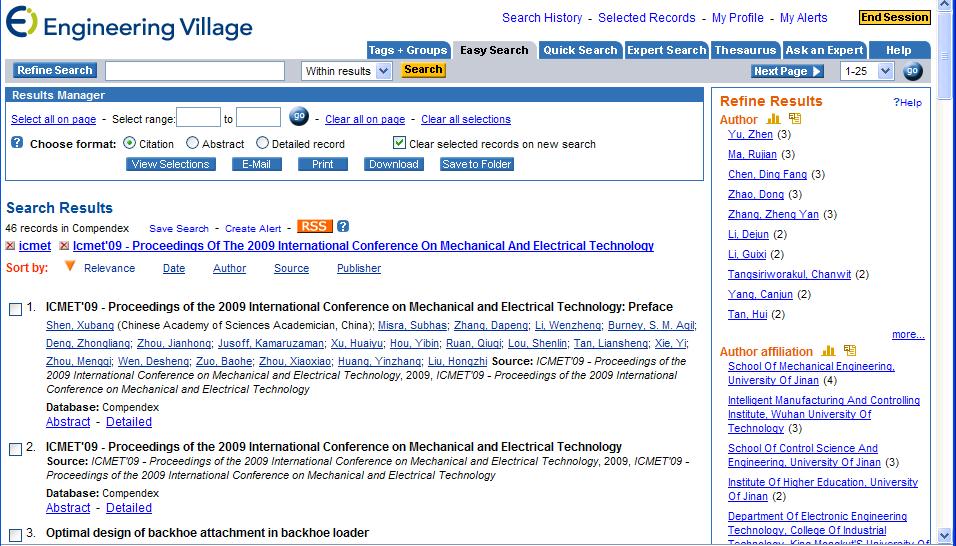
Task: Toggle Clear selected records on new search
Action: [x=399, y=143]
